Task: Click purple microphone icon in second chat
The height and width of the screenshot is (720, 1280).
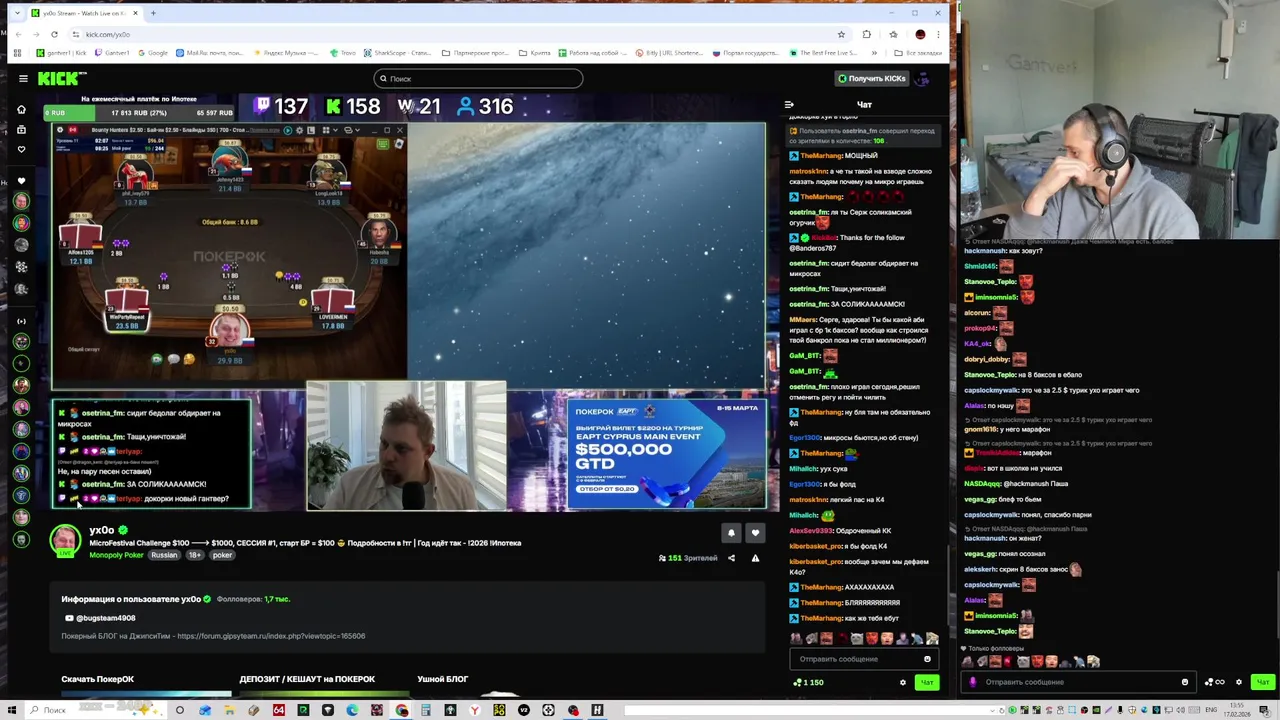Action: (973, 682)
